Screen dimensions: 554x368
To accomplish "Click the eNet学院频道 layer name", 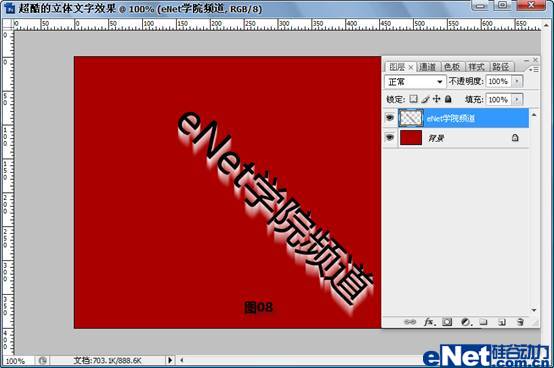I will 450,118.
